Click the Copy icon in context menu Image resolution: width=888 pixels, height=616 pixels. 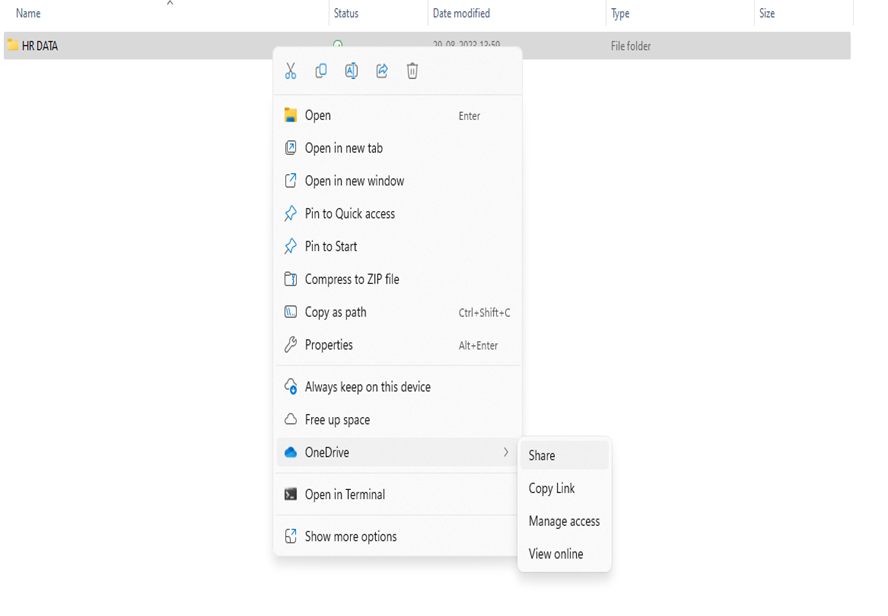pos(321,71)
